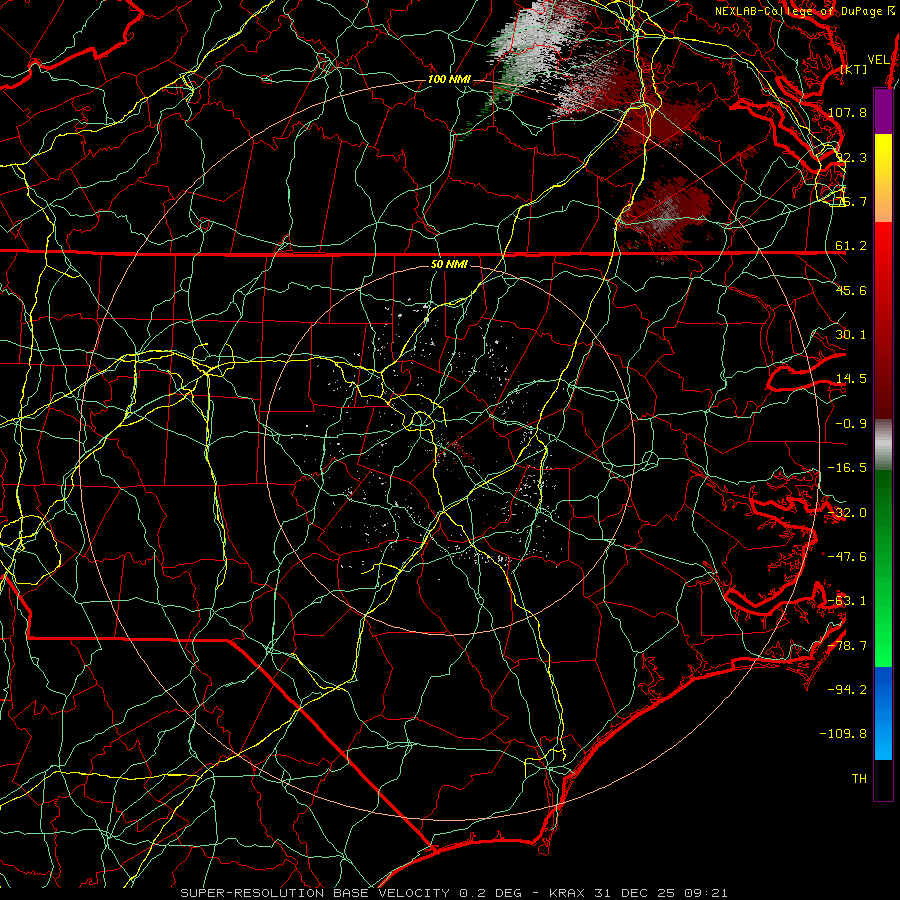
Task: Select the 107.8 velocity scale value
Action: coord(847,112)
